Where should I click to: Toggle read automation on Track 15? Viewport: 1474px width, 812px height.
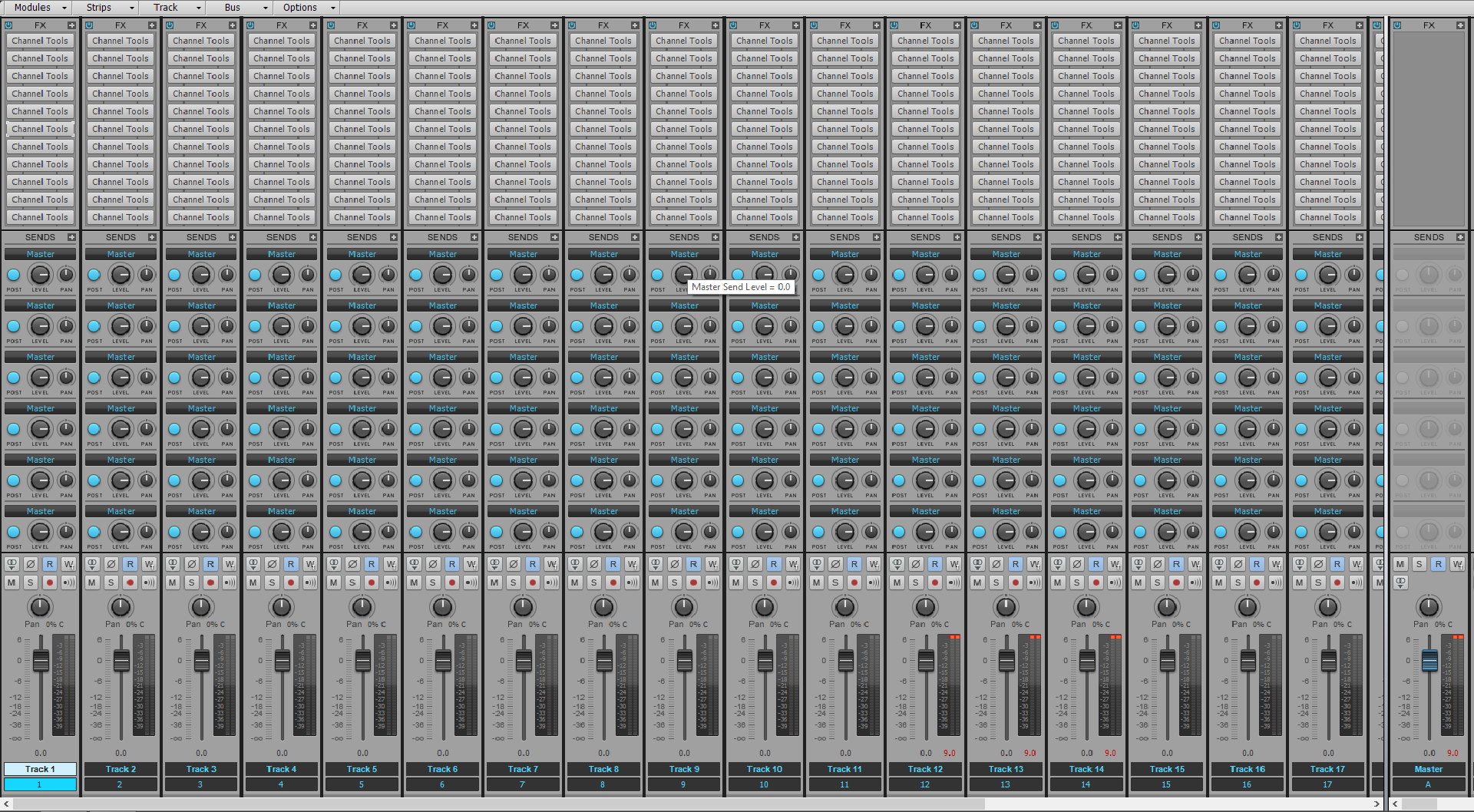1176,564
